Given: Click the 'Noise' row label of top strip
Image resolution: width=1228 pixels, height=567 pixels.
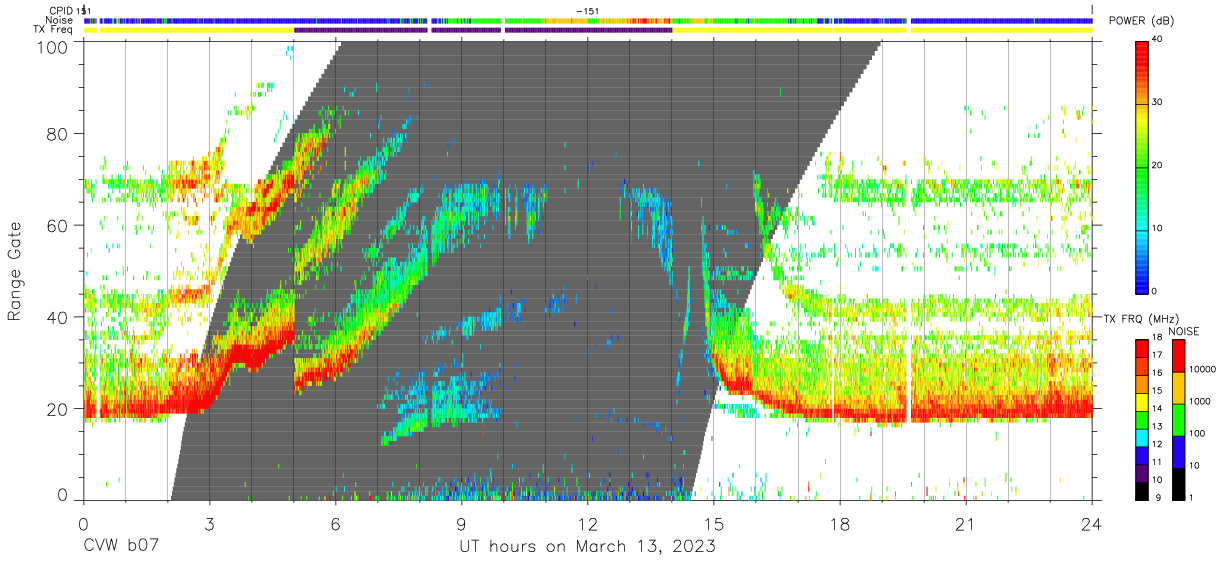Looking at the screenshot, I should [x=60, y=20].
